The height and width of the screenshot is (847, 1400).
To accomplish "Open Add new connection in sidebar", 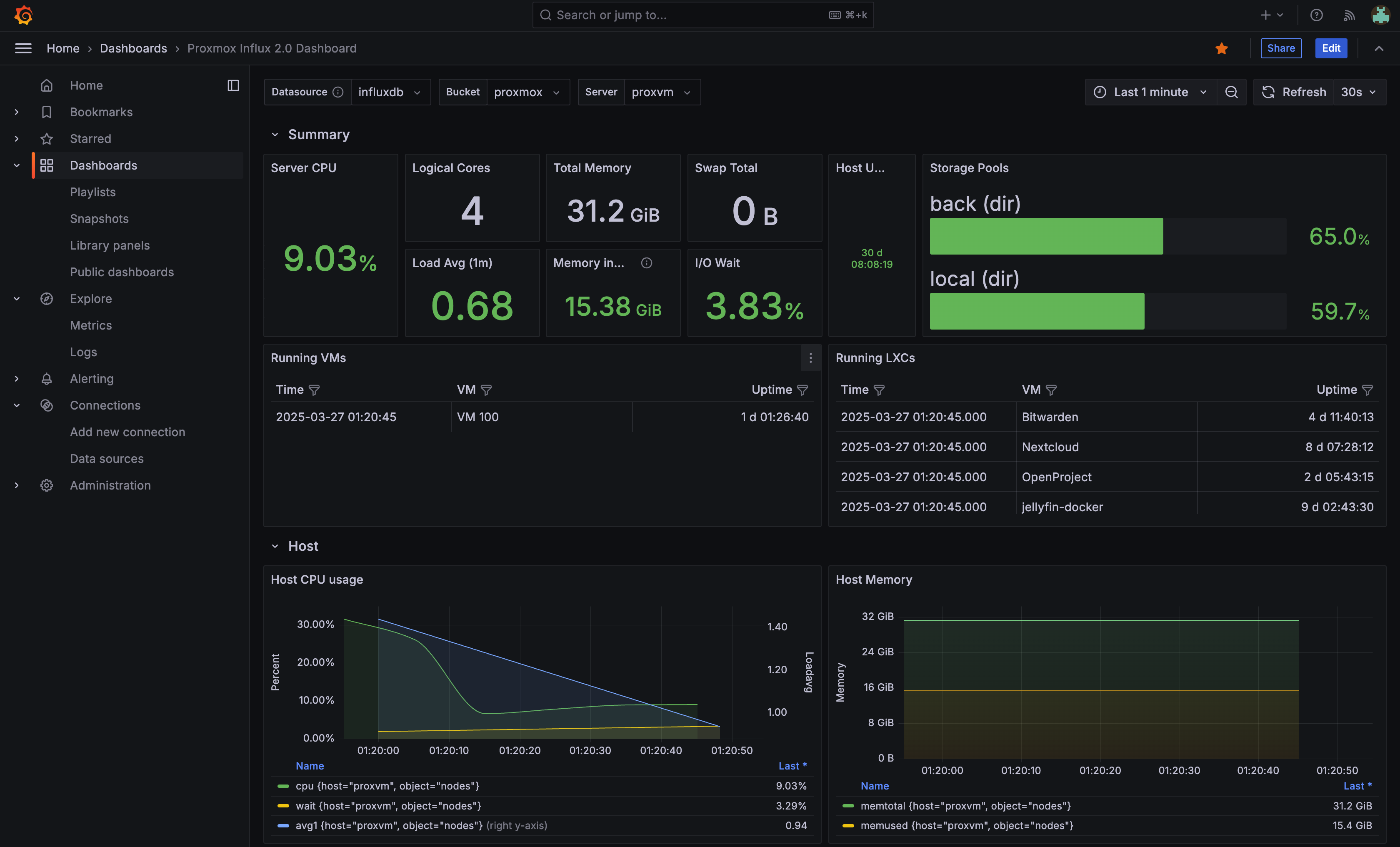I will tap(127, 432).
